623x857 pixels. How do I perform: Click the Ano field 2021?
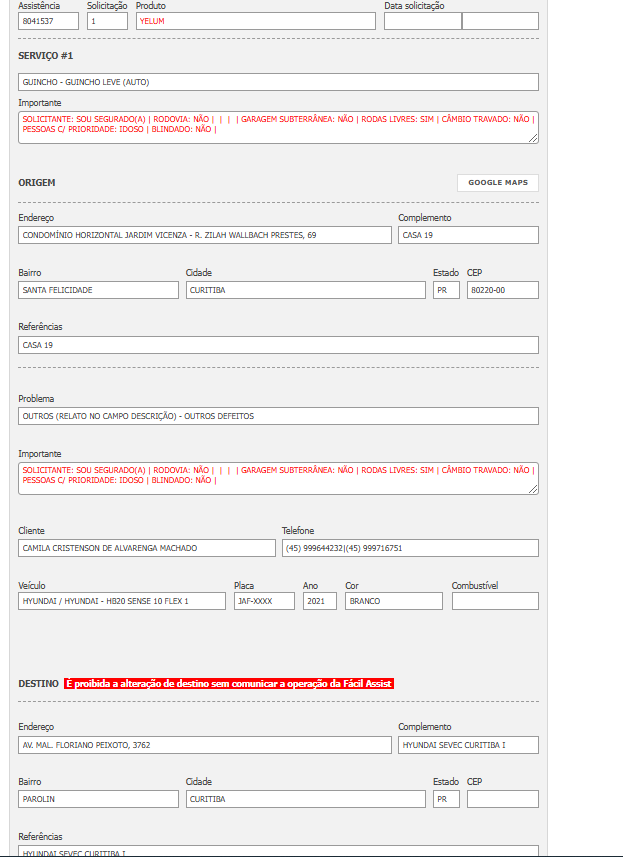pyautogui.click(x=320, y=601)
